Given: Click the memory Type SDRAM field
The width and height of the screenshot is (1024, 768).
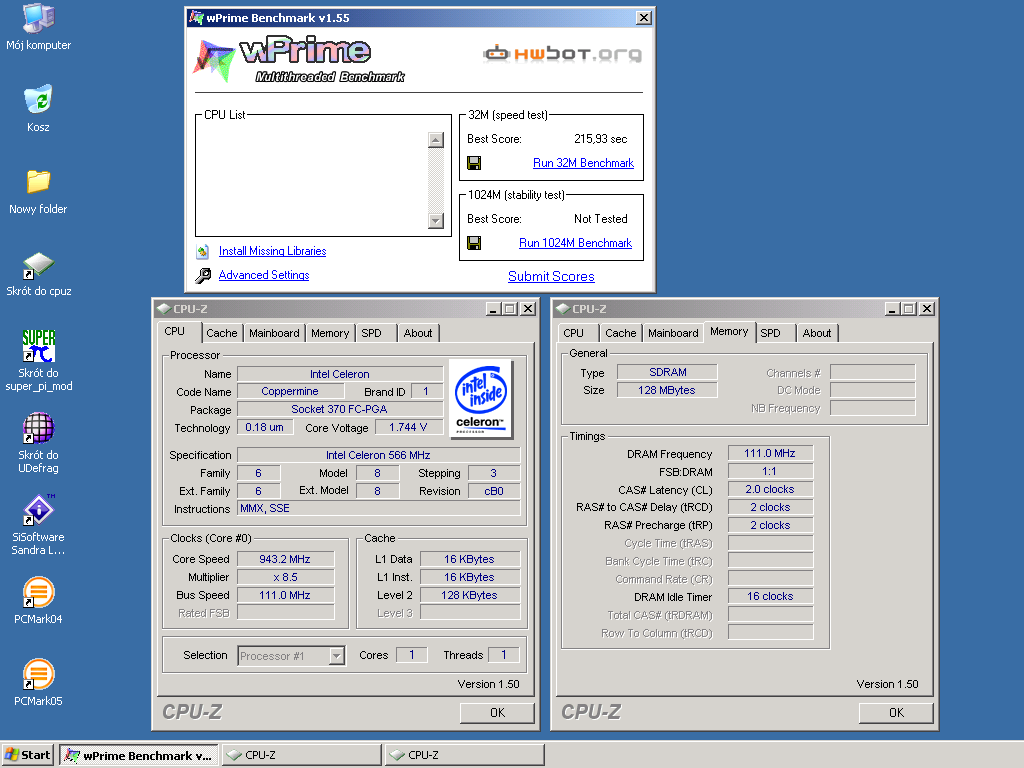Looking at the screenshot, I should [667, 372].
